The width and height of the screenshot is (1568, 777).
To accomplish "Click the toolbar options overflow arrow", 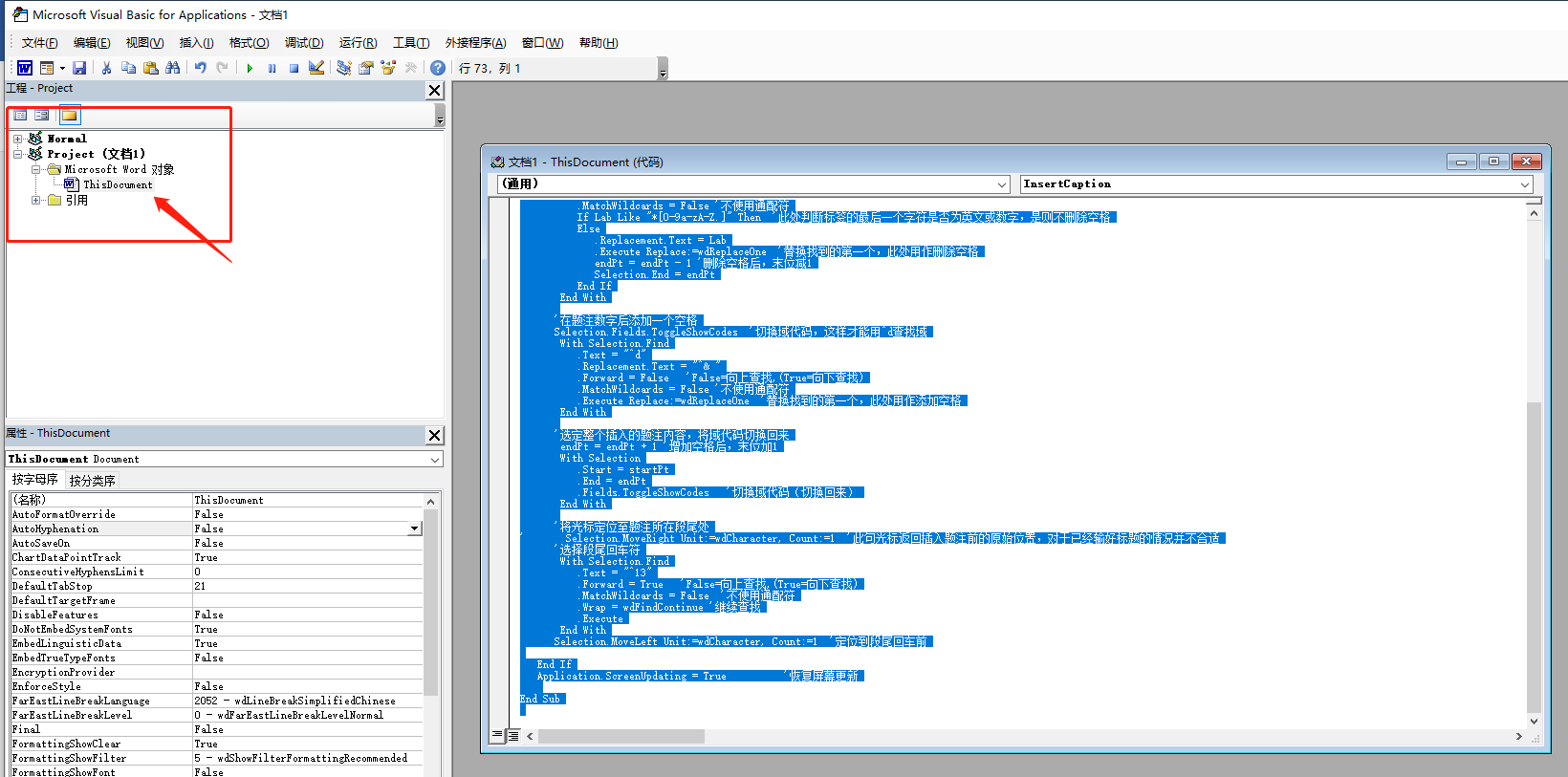I will click(x=663, y=69).
